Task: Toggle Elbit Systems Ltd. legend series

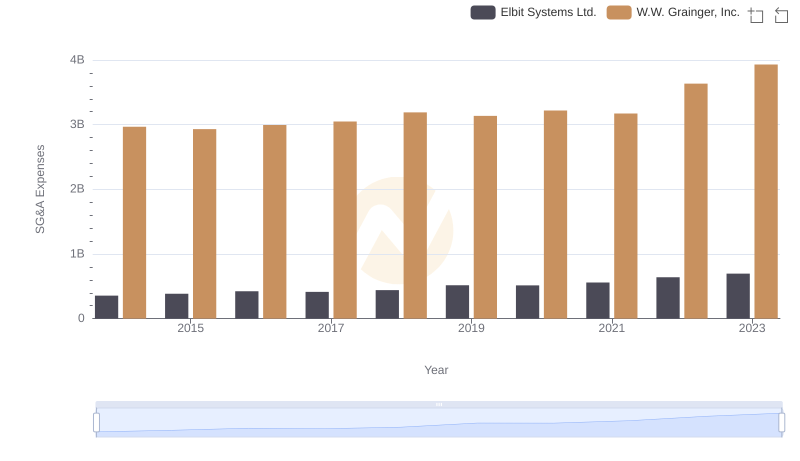Action: coord(533,12)
